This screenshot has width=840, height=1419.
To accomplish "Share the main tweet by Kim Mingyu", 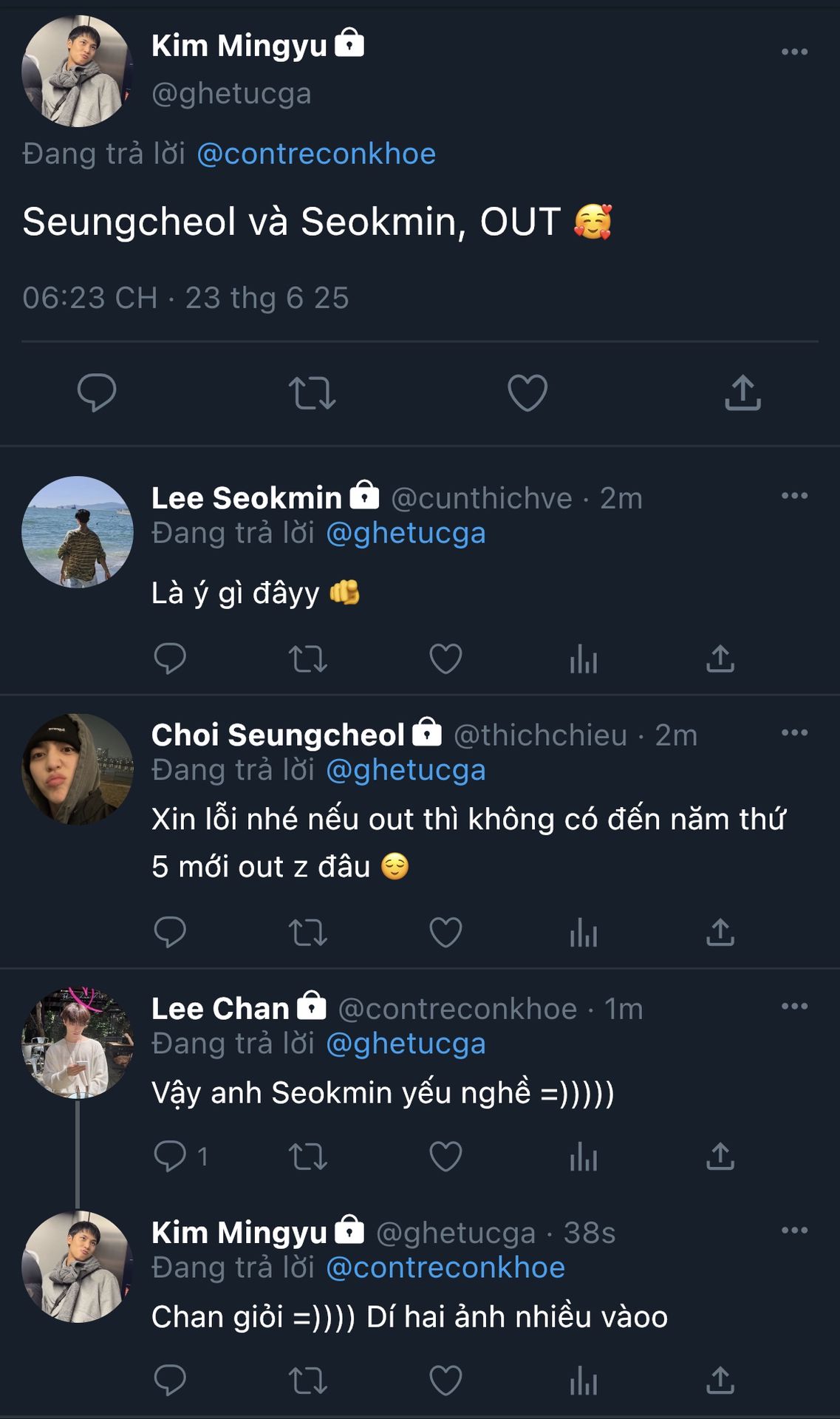I will [x=742, y=392].
